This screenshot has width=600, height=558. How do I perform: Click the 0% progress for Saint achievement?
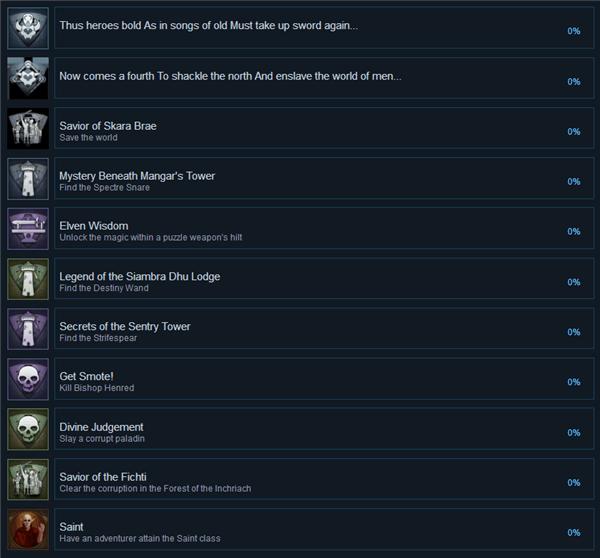point(574,532)
